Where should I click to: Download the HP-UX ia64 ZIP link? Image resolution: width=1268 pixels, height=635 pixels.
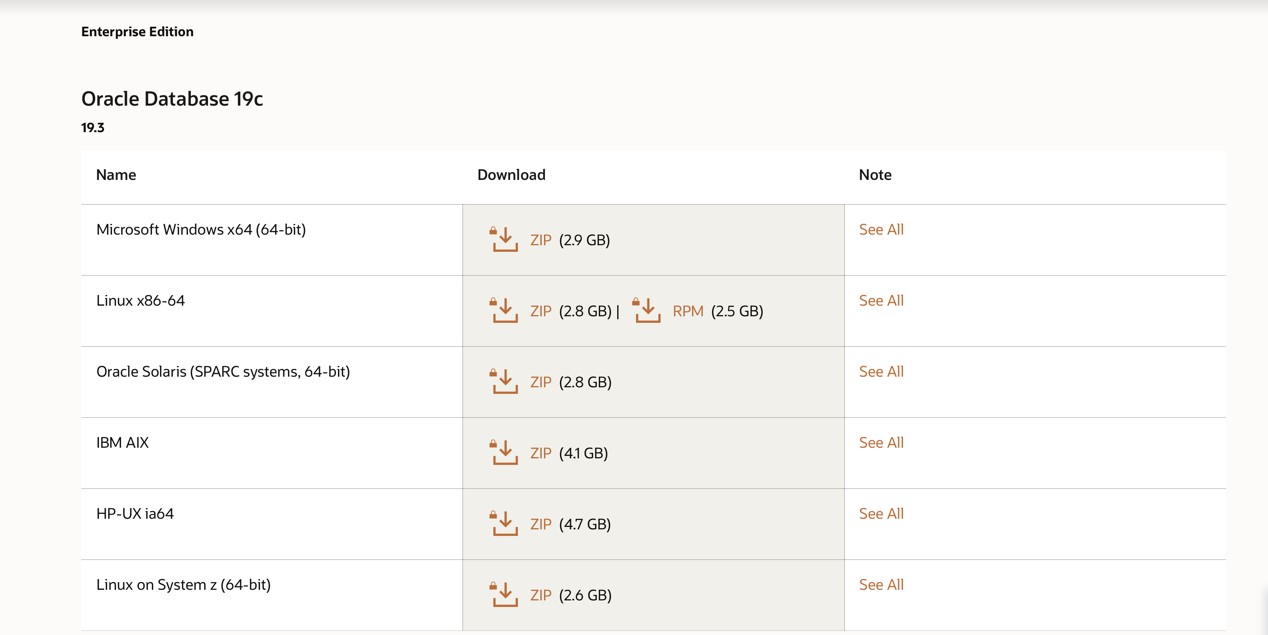click(541, 524)
